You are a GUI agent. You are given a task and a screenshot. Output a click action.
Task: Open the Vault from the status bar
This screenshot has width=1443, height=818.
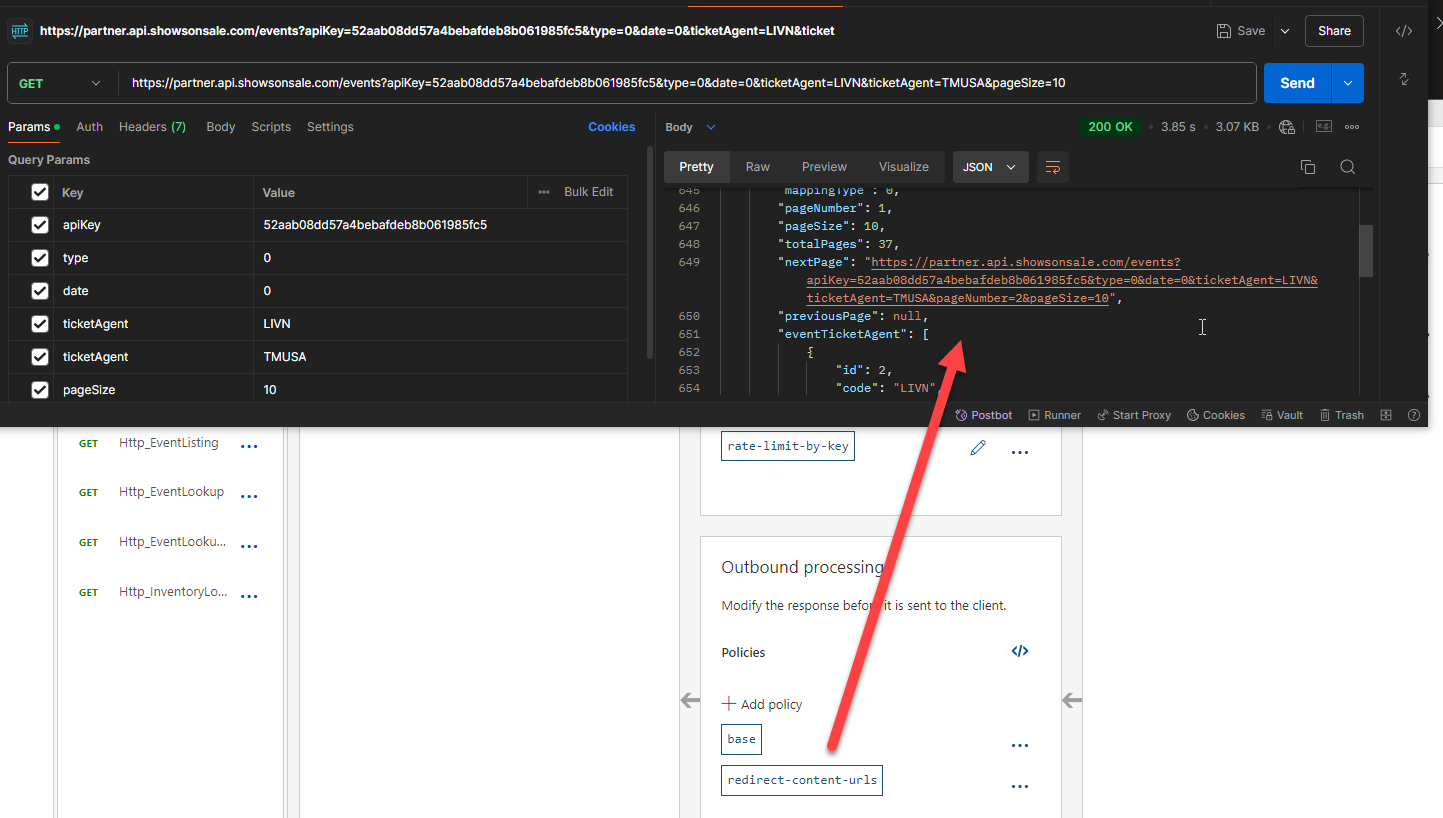click(1282, 415)
